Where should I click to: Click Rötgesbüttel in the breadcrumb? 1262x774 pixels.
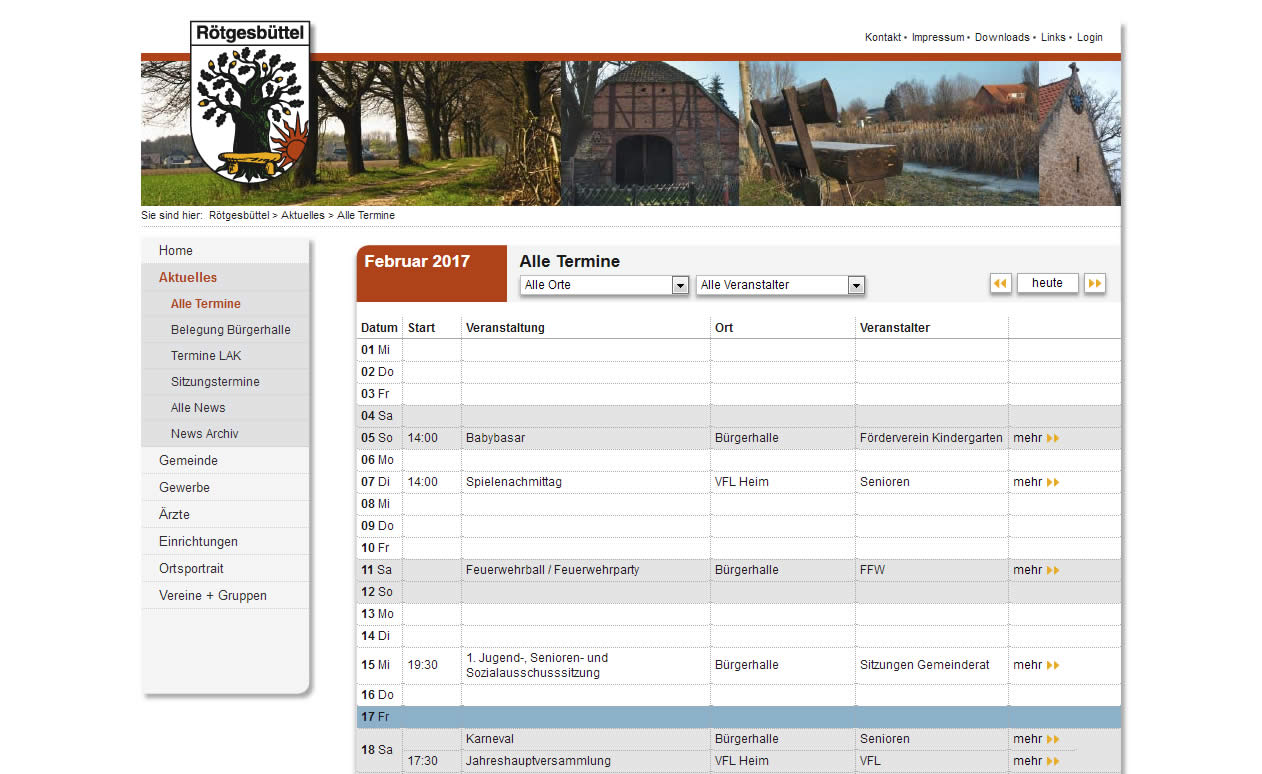(x=239, y=215)
